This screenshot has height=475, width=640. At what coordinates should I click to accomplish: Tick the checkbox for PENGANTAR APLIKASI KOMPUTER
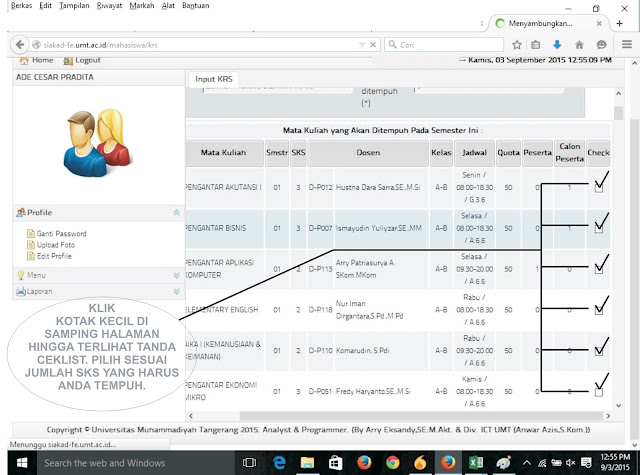tap(599, 269)
